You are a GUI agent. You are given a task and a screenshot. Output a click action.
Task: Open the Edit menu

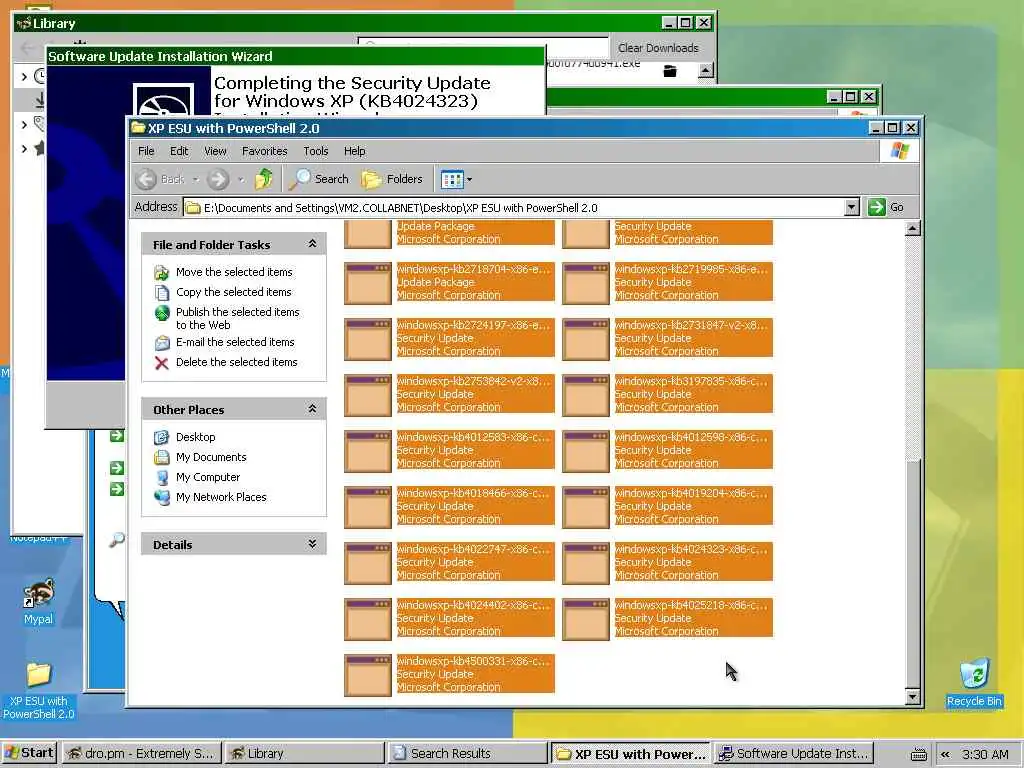click(179, 151)
